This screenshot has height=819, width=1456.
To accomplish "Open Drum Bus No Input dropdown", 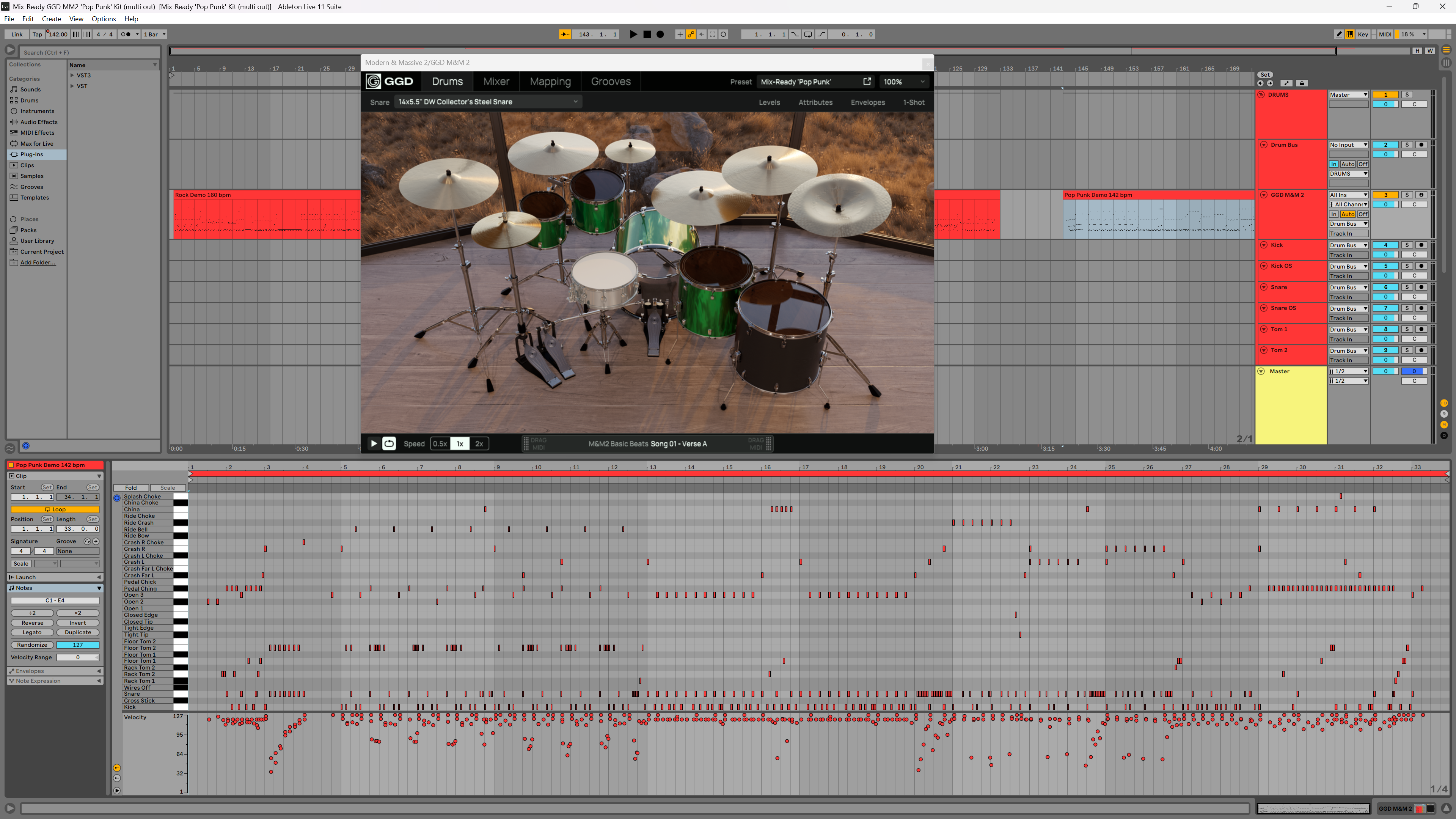I will (1348, 145).
